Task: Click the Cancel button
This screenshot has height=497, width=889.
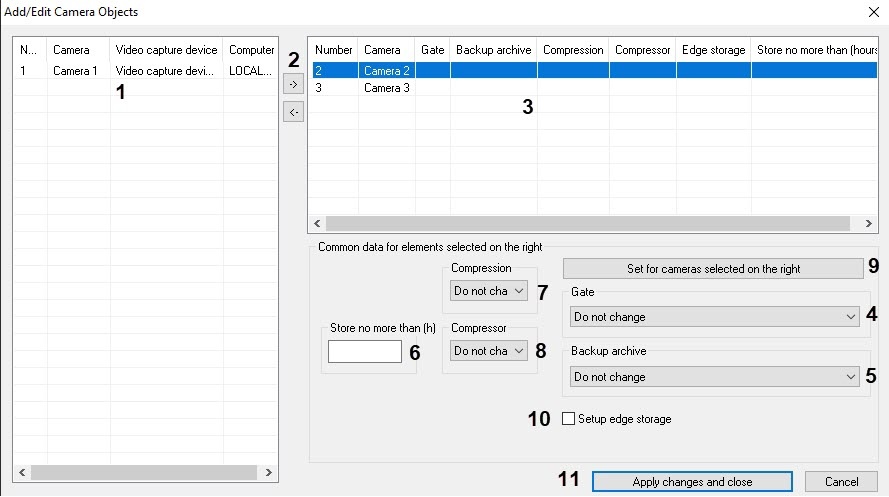Action: (x=840, y=482)
